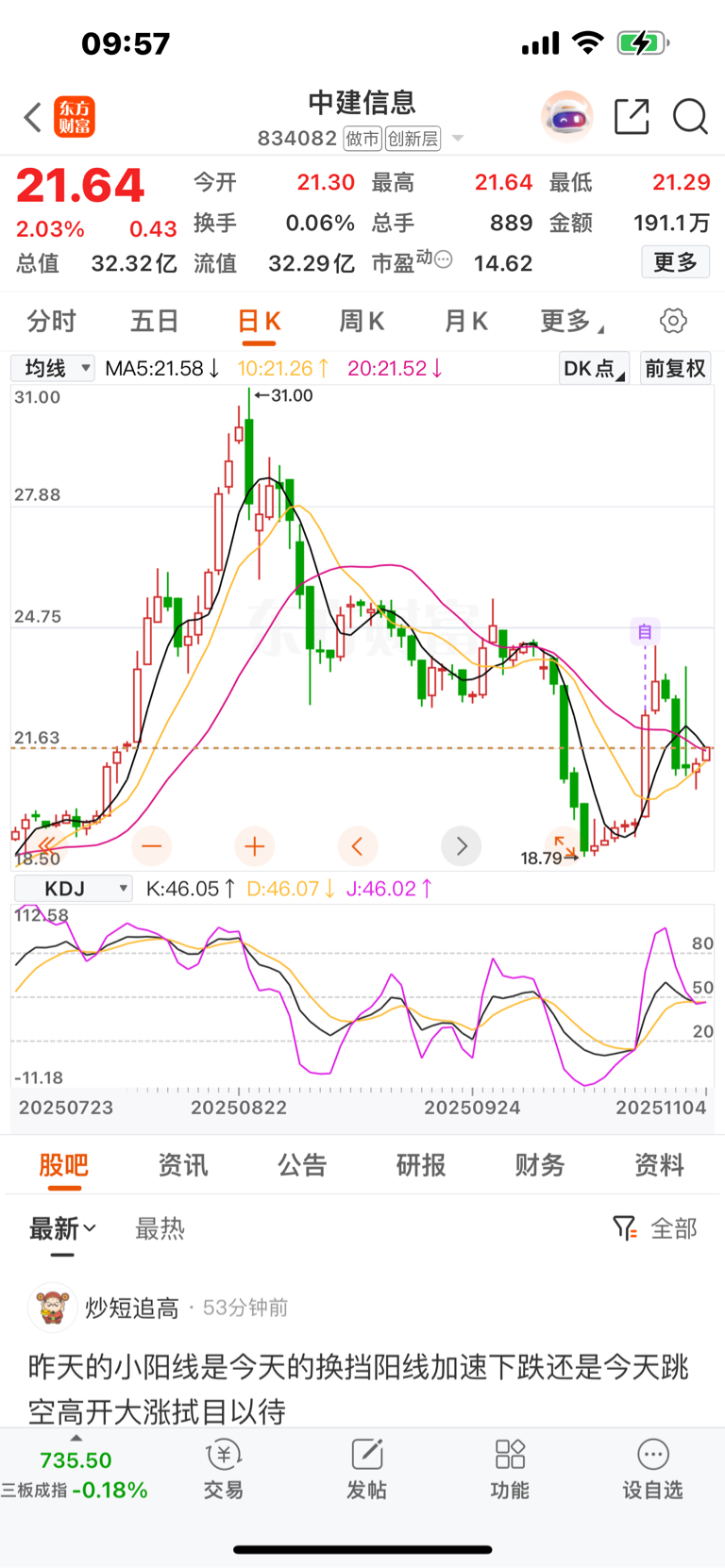Open the 前复权 adjustment selector
The height and width of the screenshot is (1568, 725).
(x=675, y=368)
